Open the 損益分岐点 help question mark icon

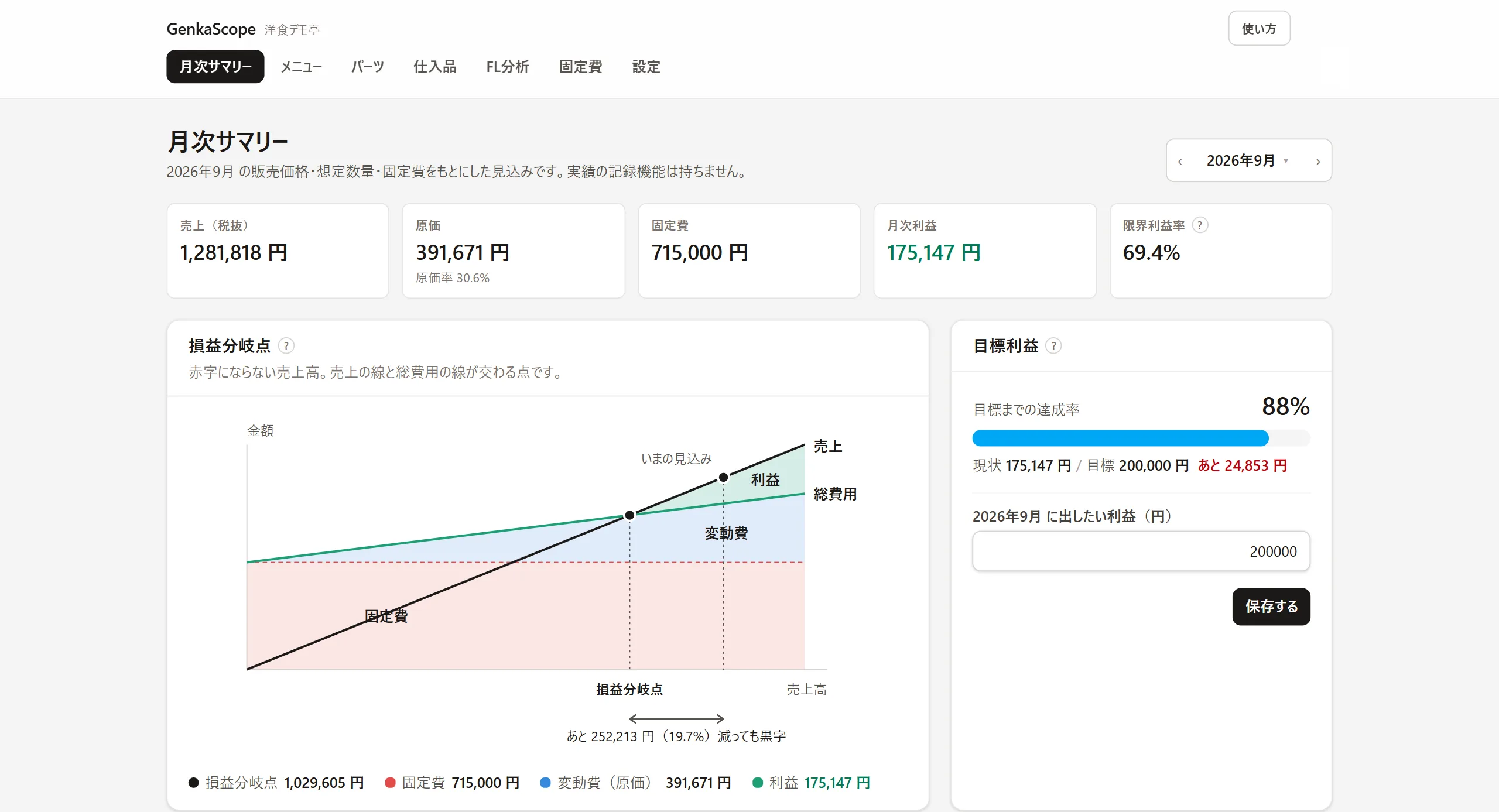(286, 346)
